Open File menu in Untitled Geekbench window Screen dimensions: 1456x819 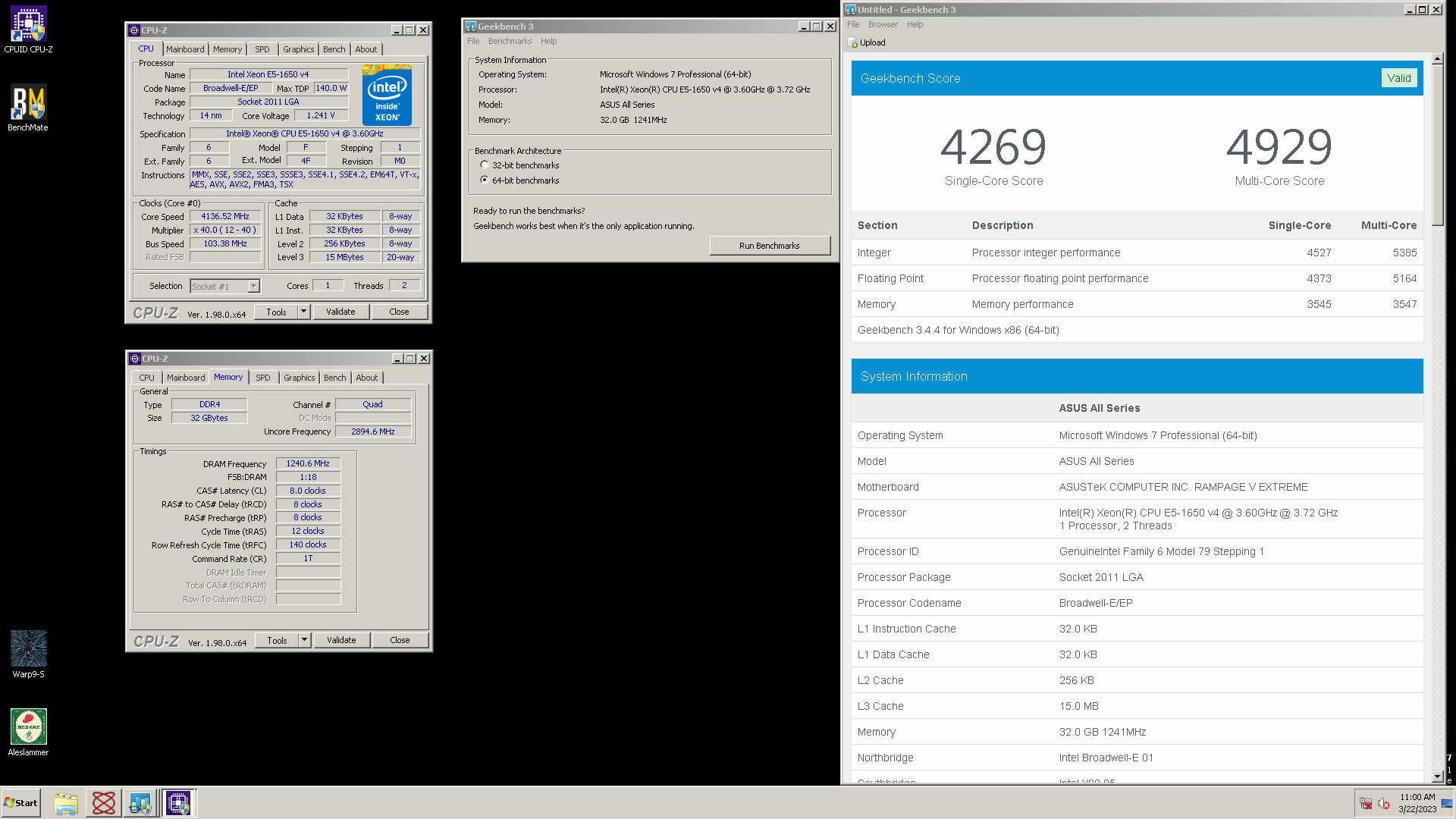853,24
